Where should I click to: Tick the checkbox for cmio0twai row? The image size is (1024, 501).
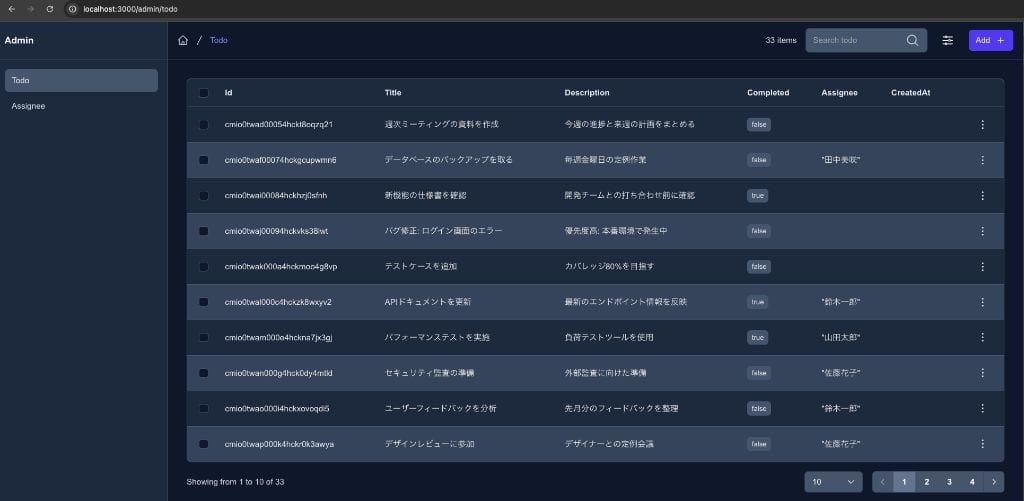point(204,195)
